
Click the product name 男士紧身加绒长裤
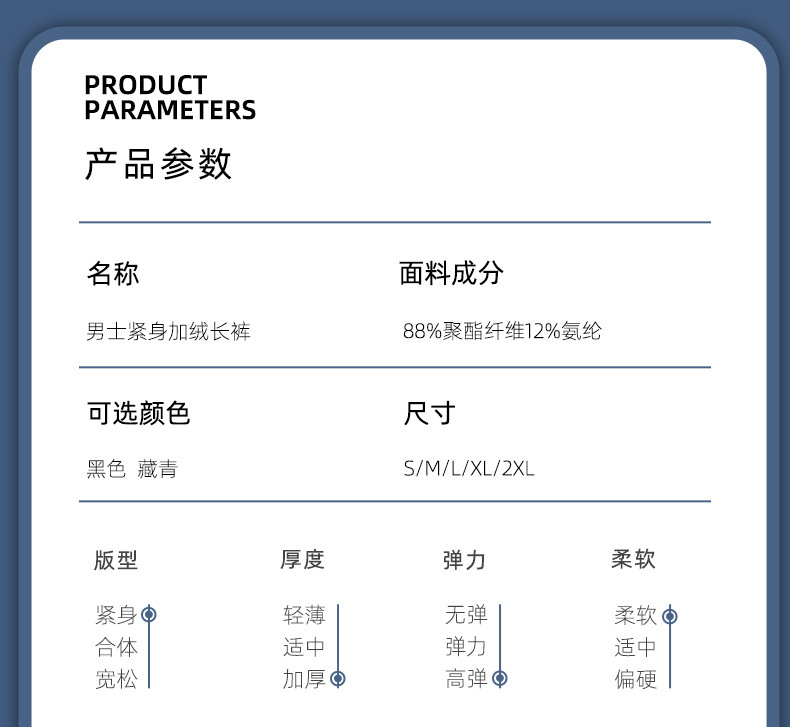(168, 331)
